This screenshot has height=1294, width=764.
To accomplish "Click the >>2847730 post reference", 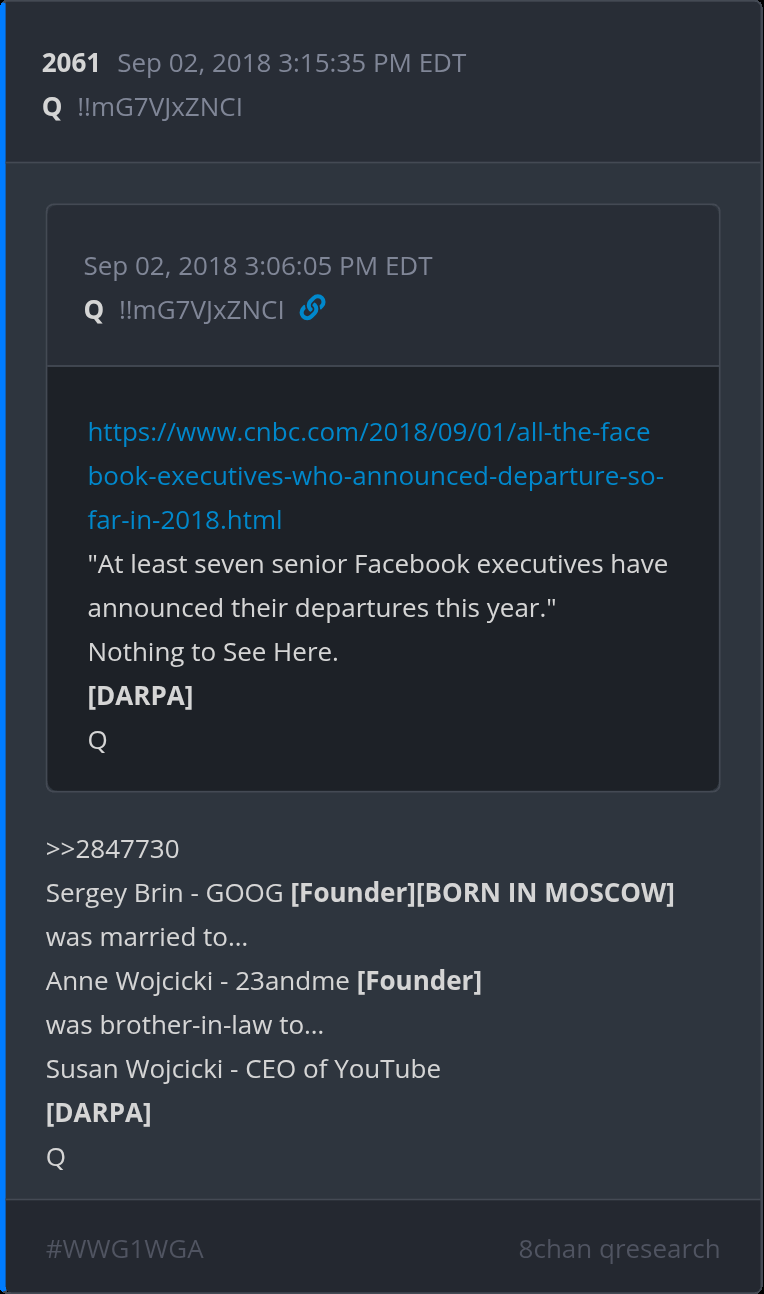I will 113,849.
